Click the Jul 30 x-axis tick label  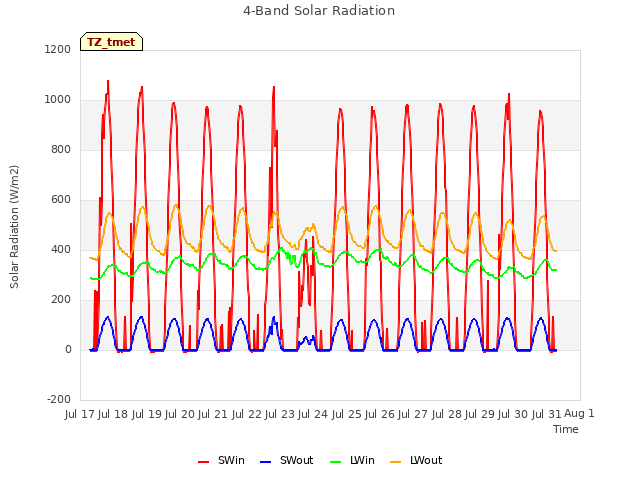click(x=513, y=414)
